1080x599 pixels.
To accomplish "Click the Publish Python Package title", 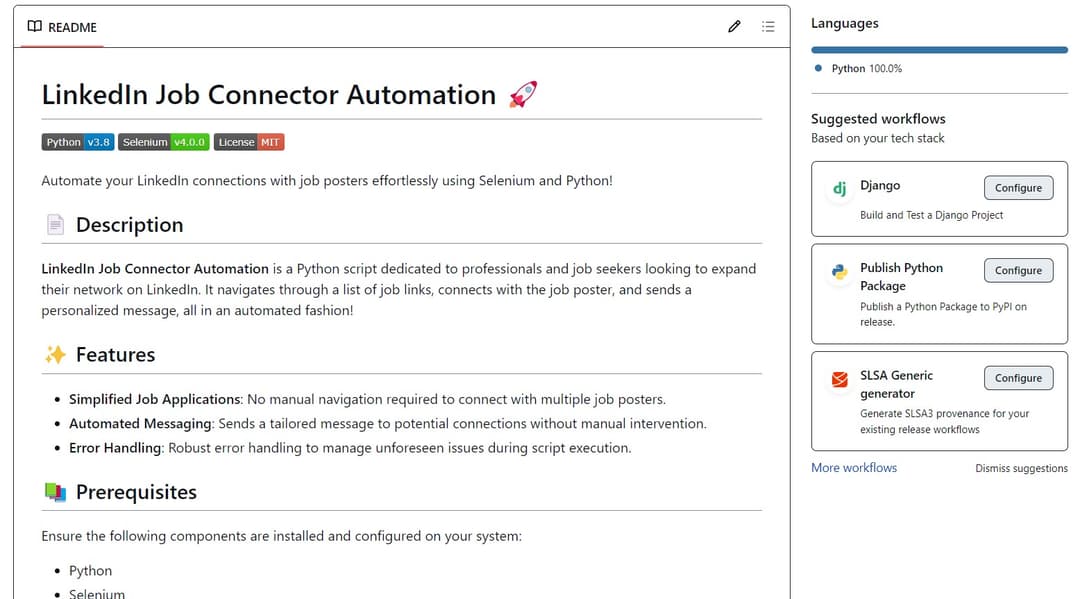I will coord(902,277).
